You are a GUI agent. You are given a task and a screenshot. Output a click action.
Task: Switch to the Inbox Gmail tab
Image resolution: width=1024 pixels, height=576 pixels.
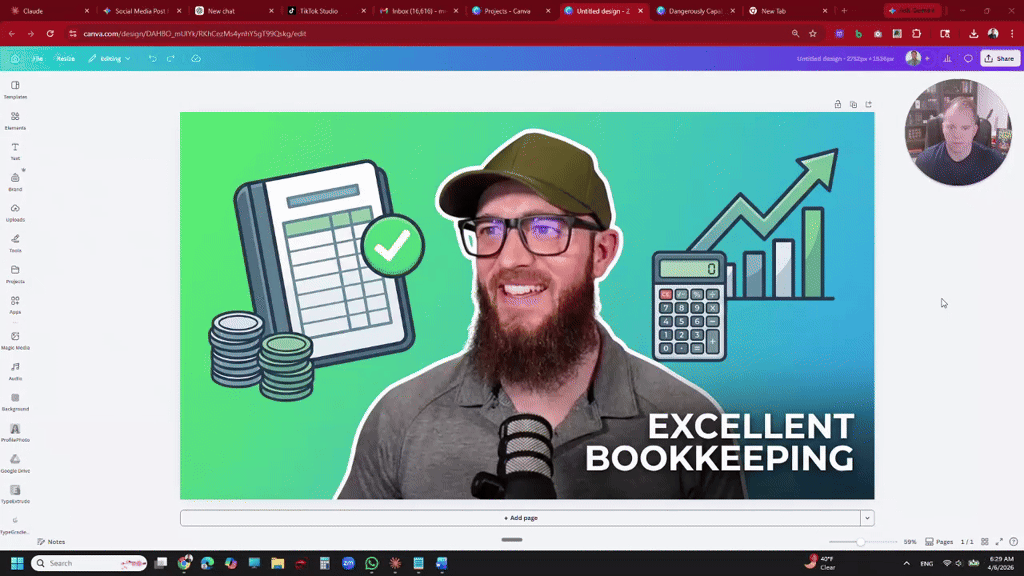click(419, 11)
